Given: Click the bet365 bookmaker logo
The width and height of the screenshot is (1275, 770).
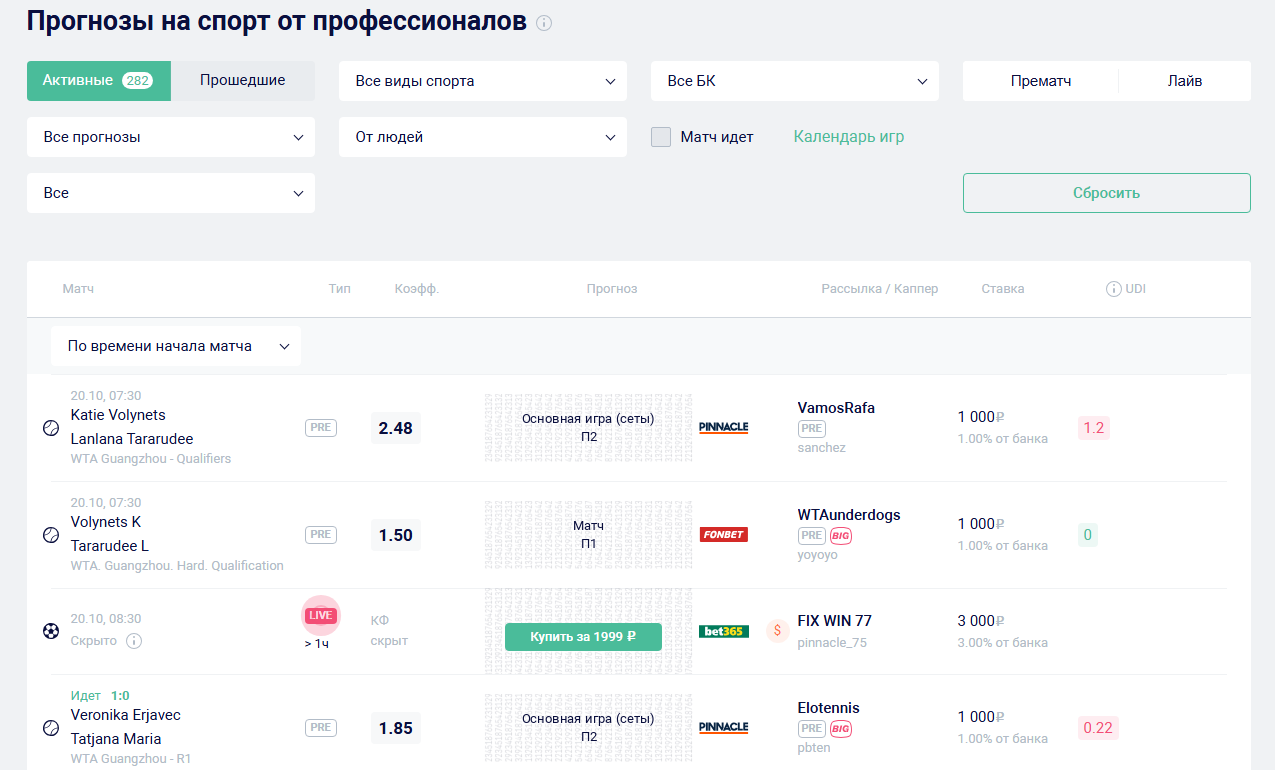Looking at the screenshot, I should (x=723, y=631).
